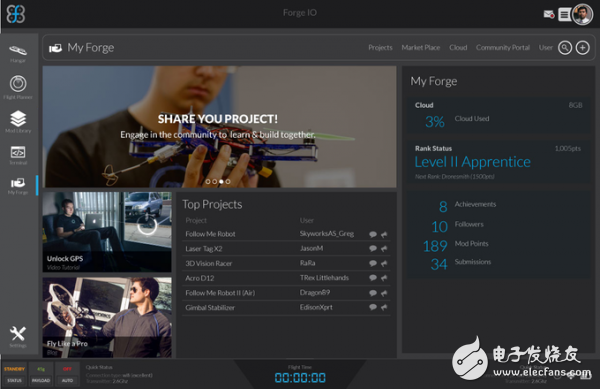The width and height of the screenshot is (600, 389).
Task: Comment on Follow Me Robot II (Air)
Action: pyautogui.click(x=373, y=293)
